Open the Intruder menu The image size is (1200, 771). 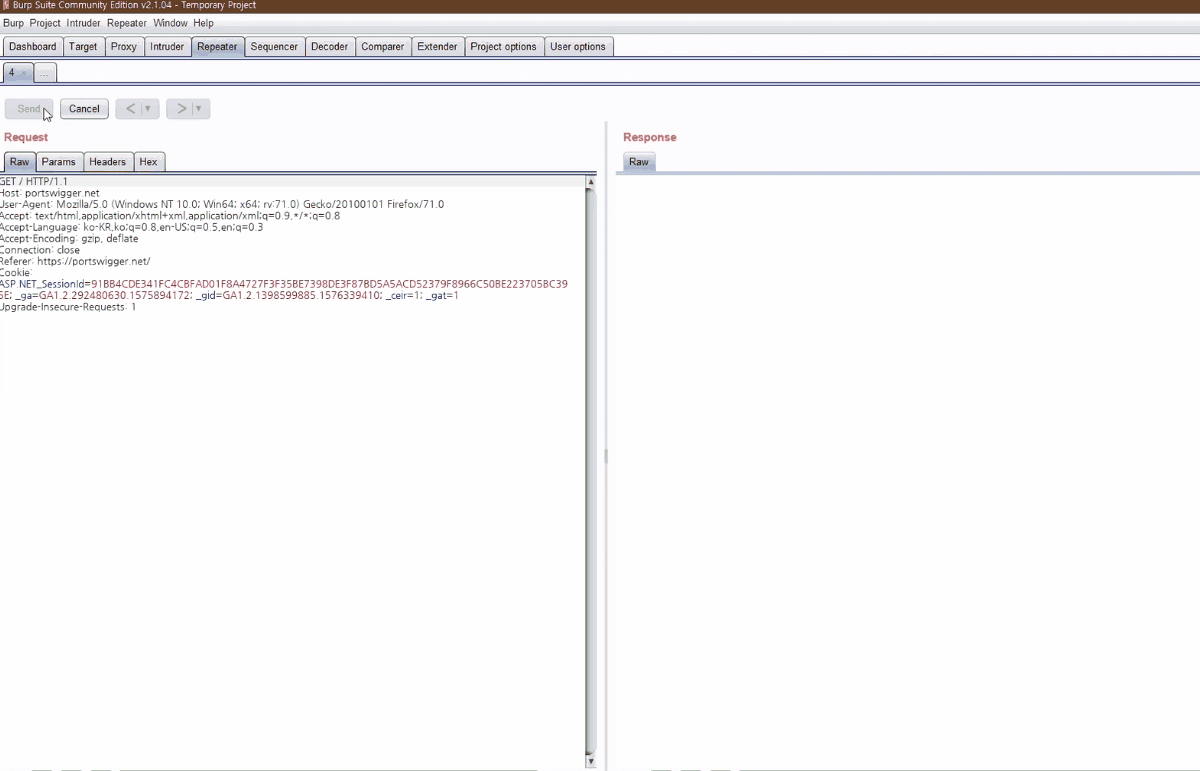[x=84, y=23]
